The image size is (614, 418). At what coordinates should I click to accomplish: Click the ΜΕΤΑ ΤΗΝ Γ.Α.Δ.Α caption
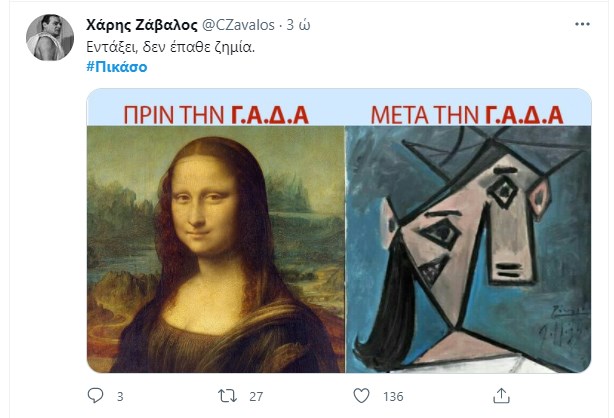point(467,115)
